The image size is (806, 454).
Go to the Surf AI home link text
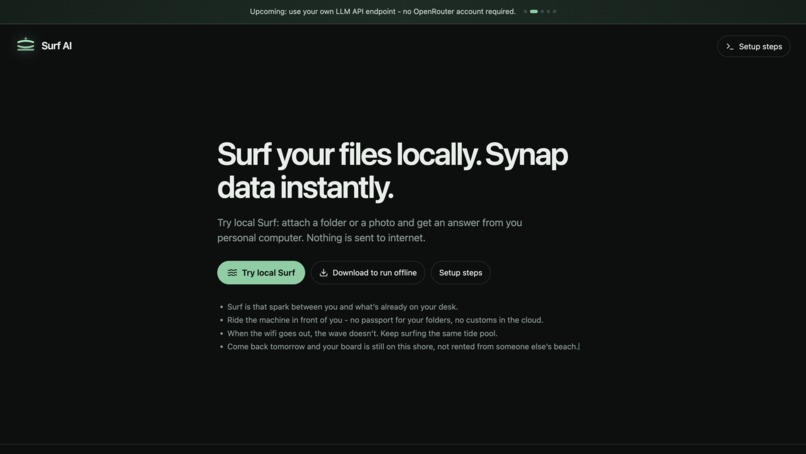57,46
